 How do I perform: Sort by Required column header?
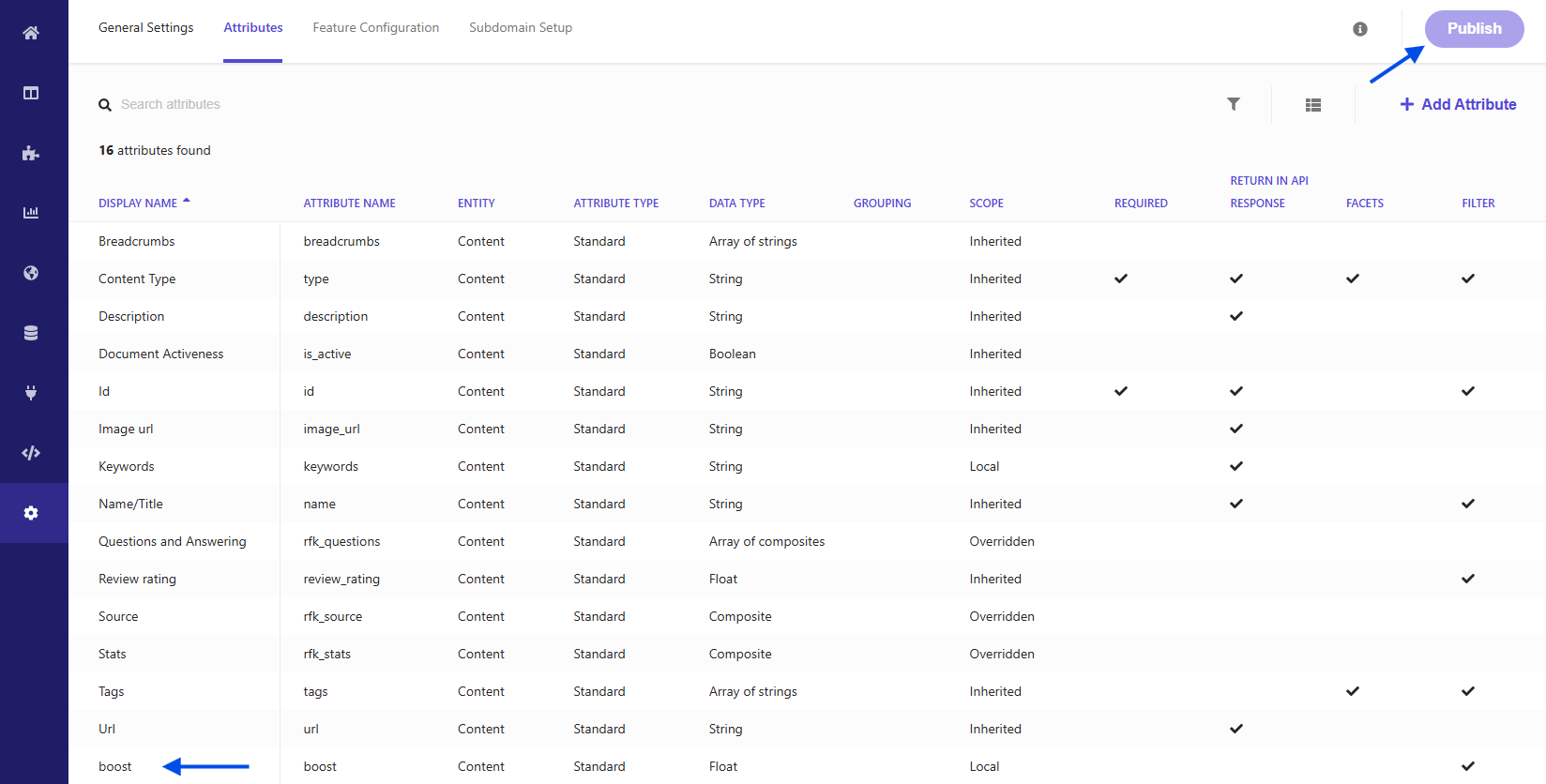coord(1141,203)
